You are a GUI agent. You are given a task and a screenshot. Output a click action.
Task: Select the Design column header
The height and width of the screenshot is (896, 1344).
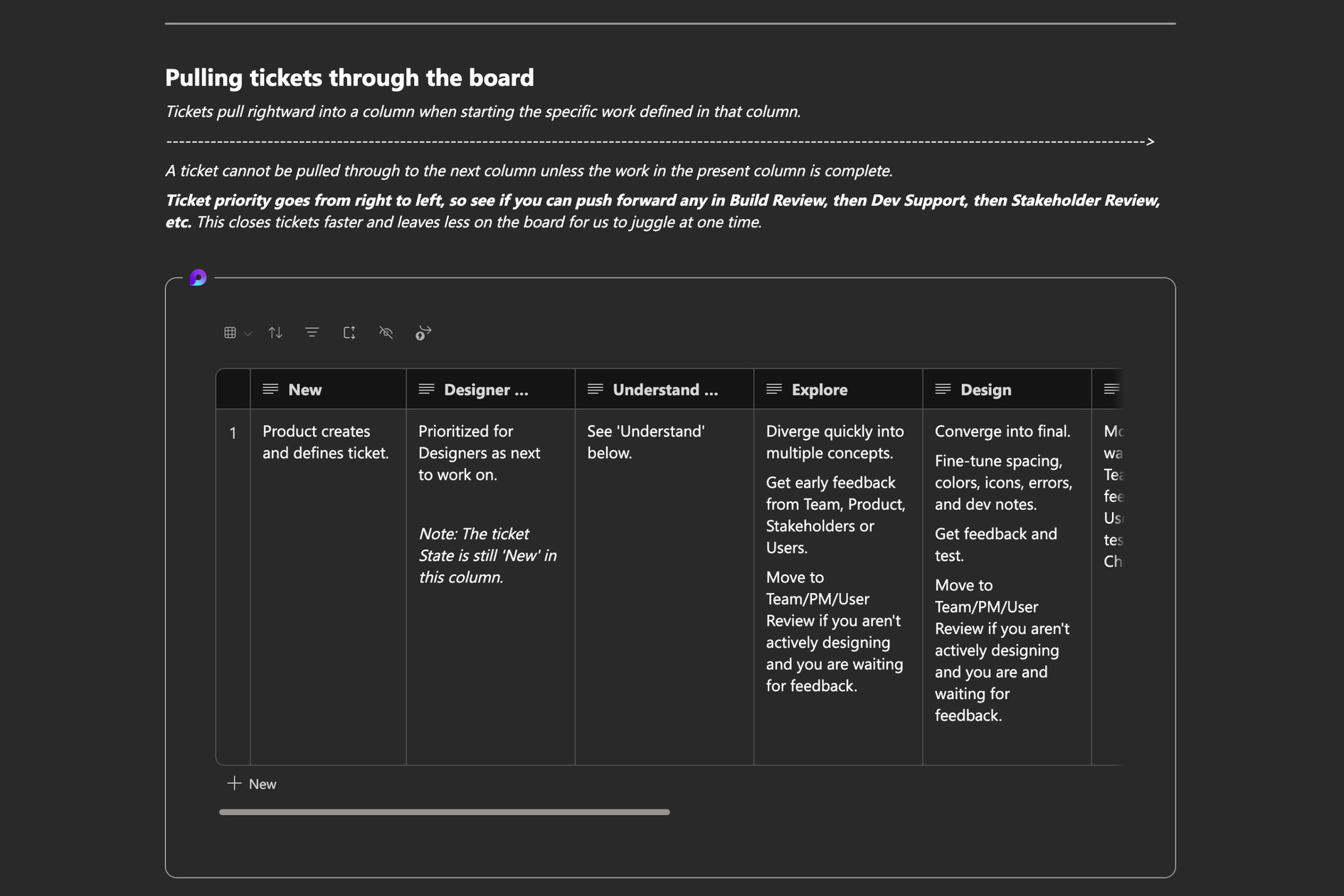click(x=985, y=390)
